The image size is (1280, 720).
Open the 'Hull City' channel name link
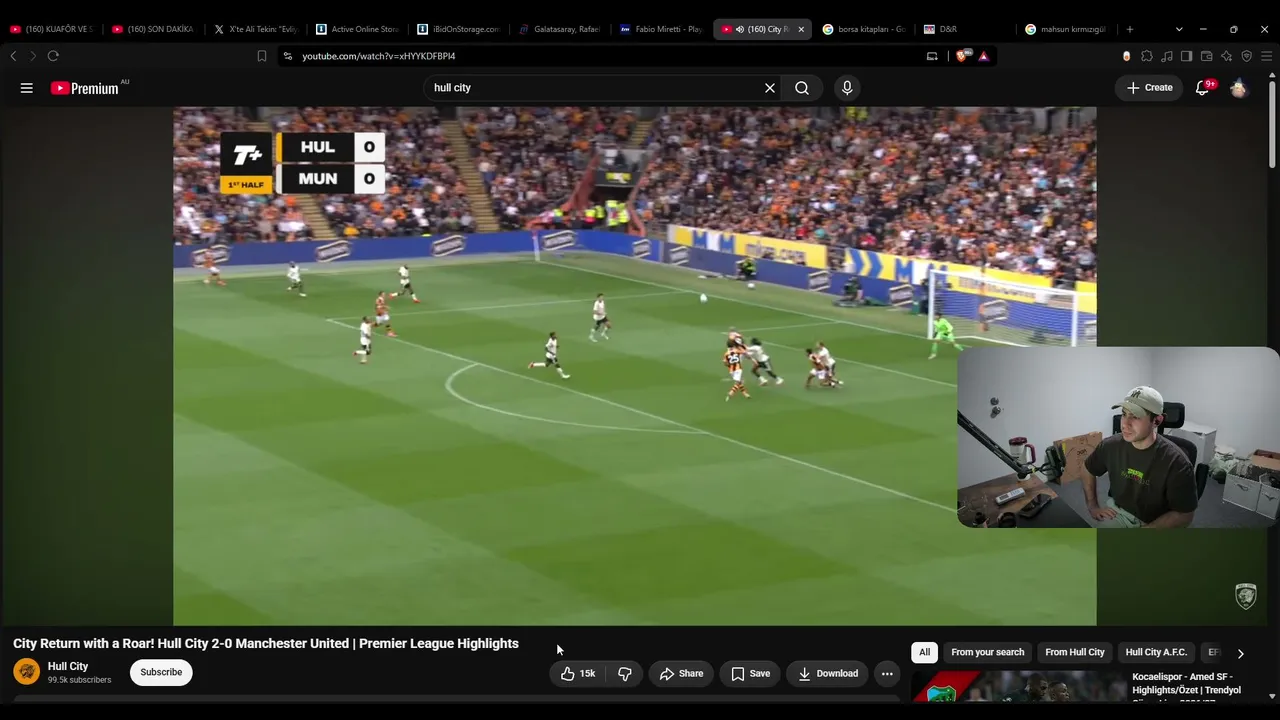pyautogui.click(x=68, y=666)
